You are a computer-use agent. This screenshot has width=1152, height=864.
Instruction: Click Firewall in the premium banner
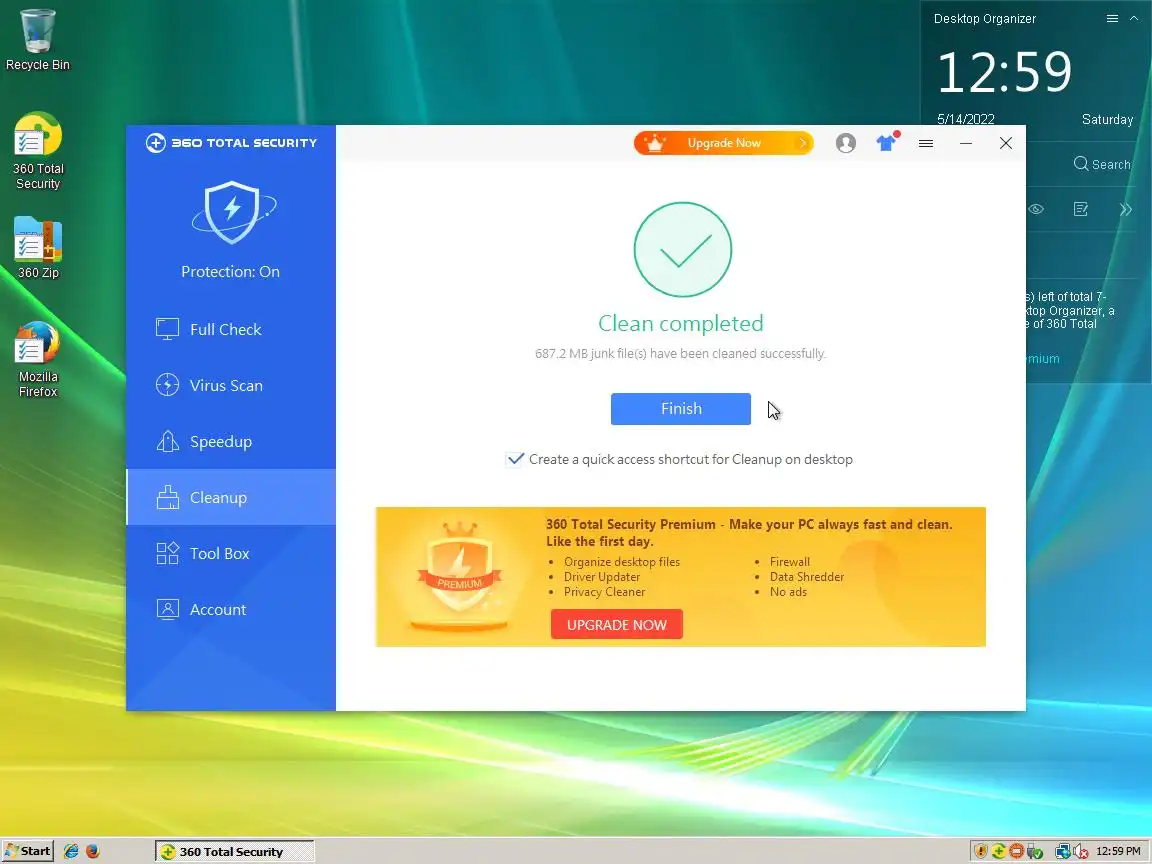[x=790, y=561]
